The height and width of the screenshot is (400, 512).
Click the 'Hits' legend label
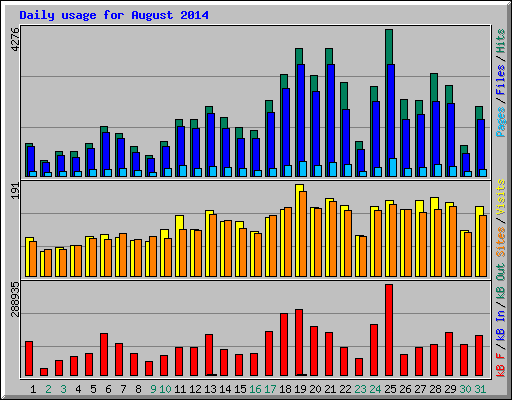click(x=501, y=41)
